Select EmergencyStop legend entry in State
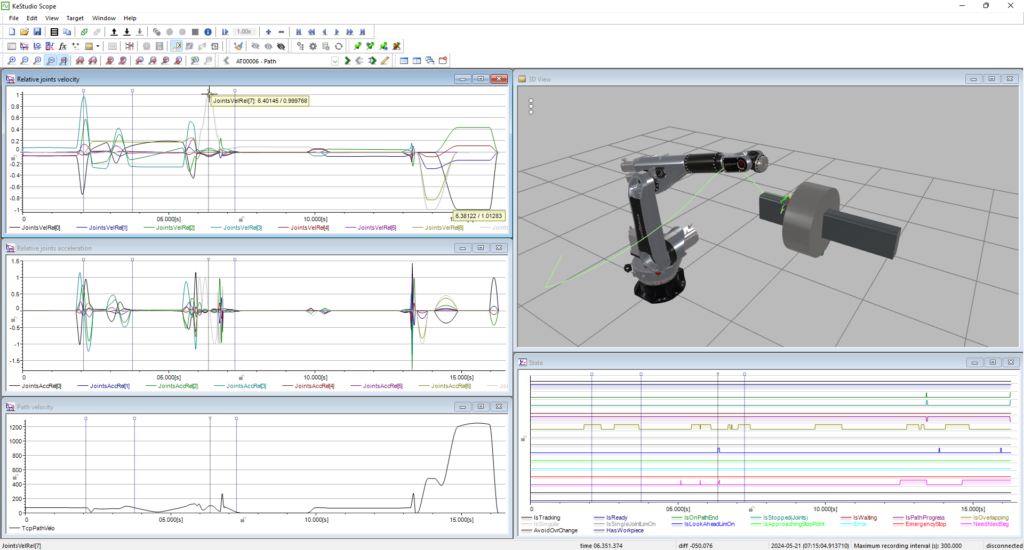Image resolution: width=1024 pixels, height=550 pixels. [919, 524]
